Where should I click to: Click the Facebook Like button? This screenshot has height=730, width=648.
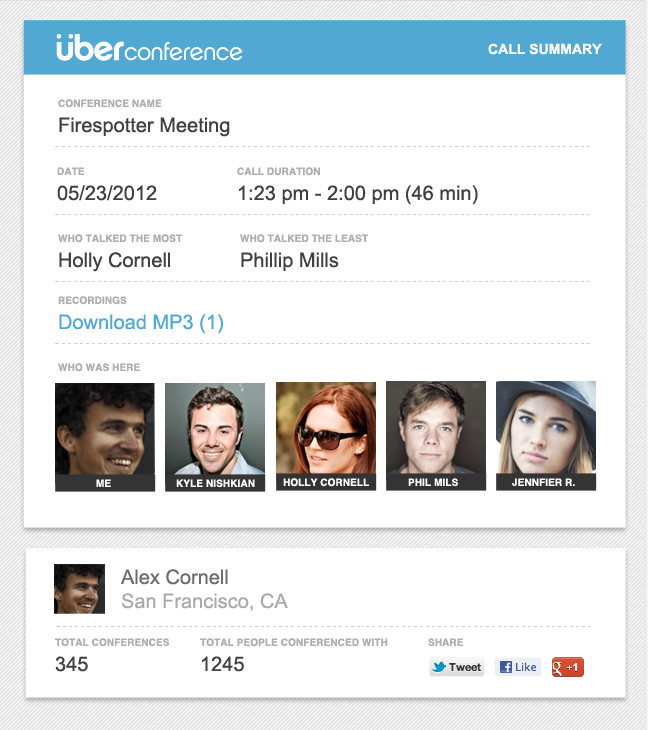click(517, 667)
